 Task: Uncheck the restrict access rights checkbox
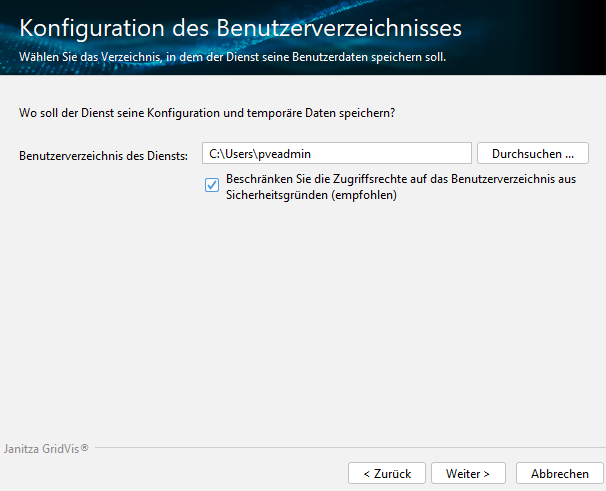pyautogui.click(x=212, y=185)
